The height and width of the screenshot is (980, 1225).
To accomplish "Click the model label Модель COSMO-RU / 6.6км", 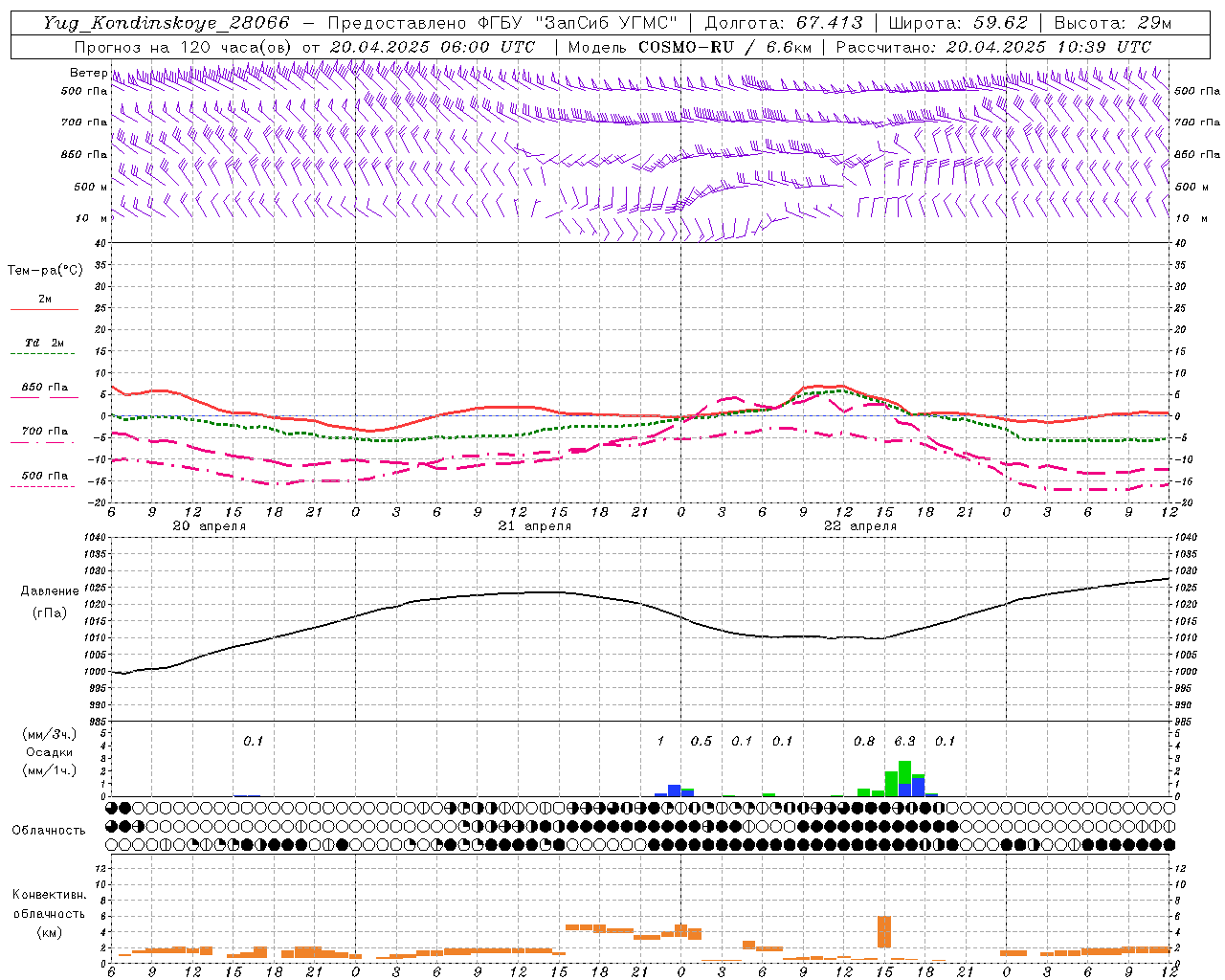I will [x=690, y=47].
